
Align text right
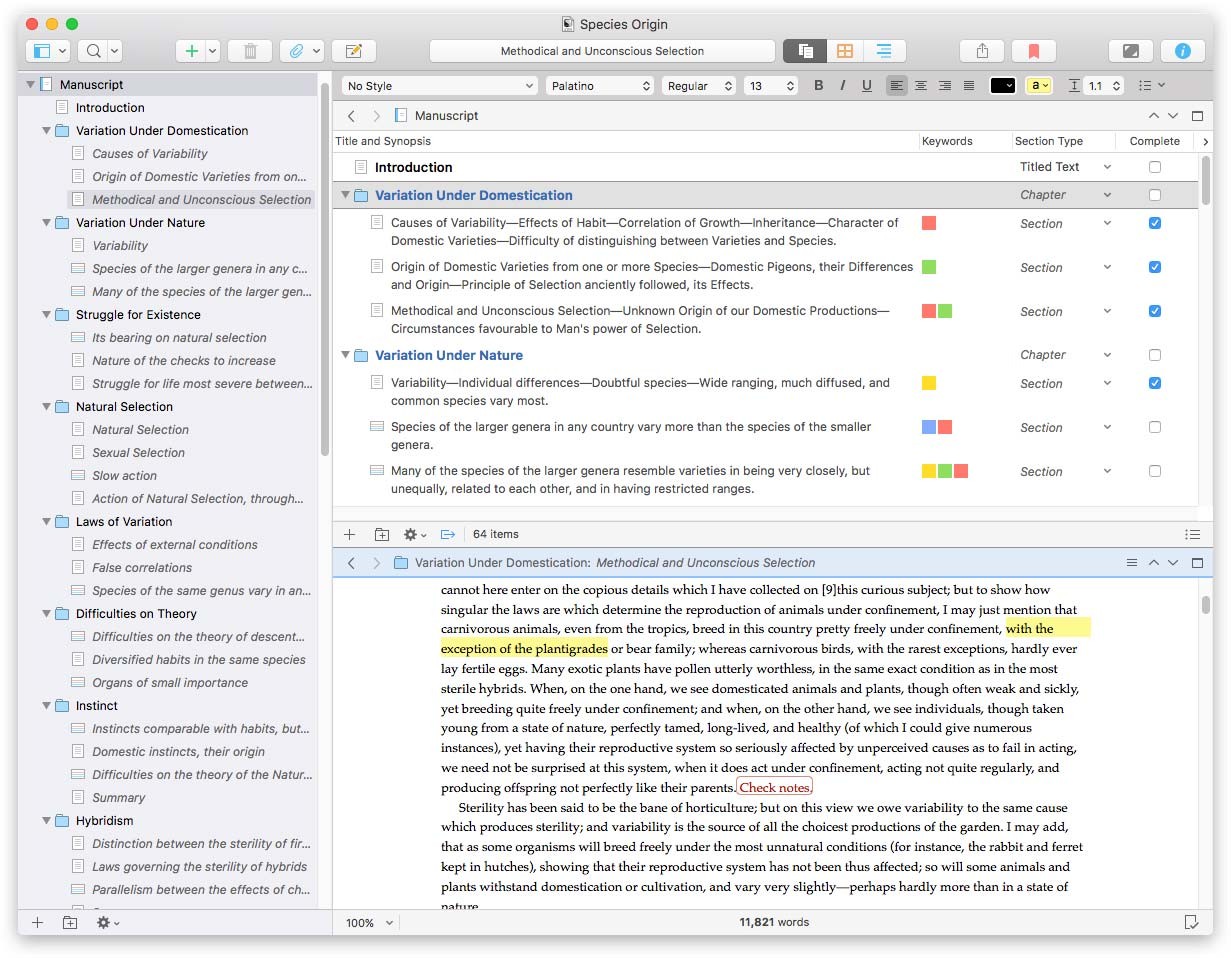coord(945,86)
